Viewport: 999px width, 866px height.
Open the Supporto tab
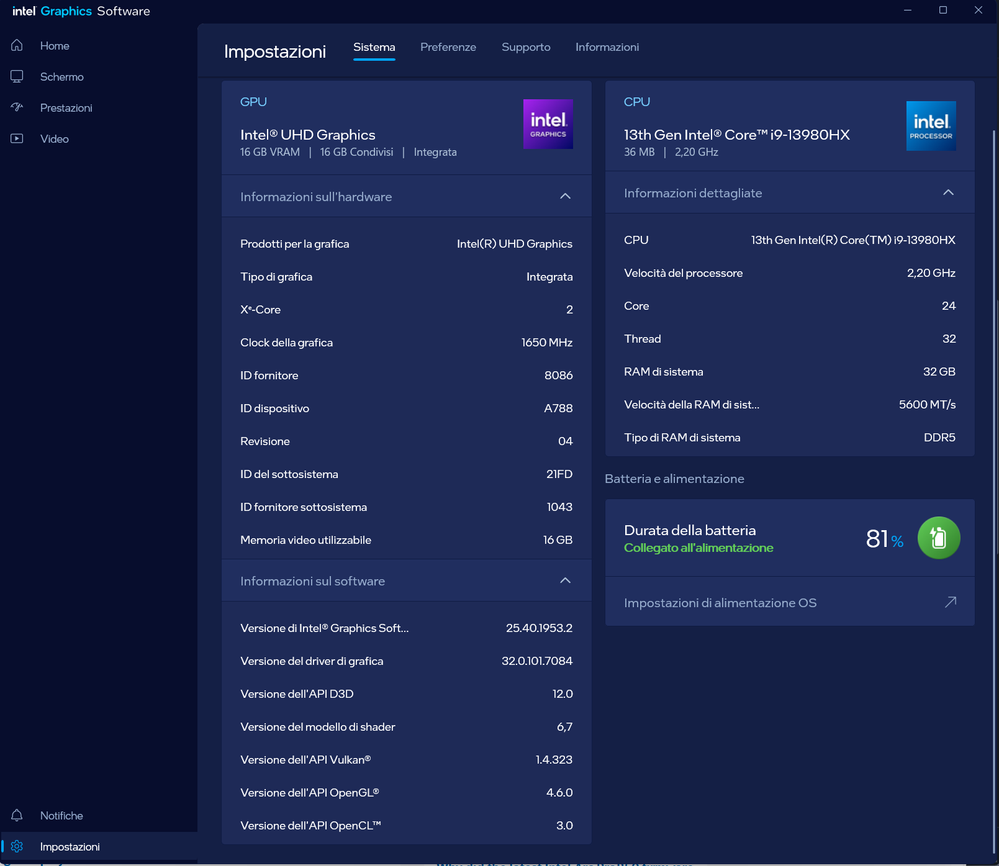pos(526,47)
